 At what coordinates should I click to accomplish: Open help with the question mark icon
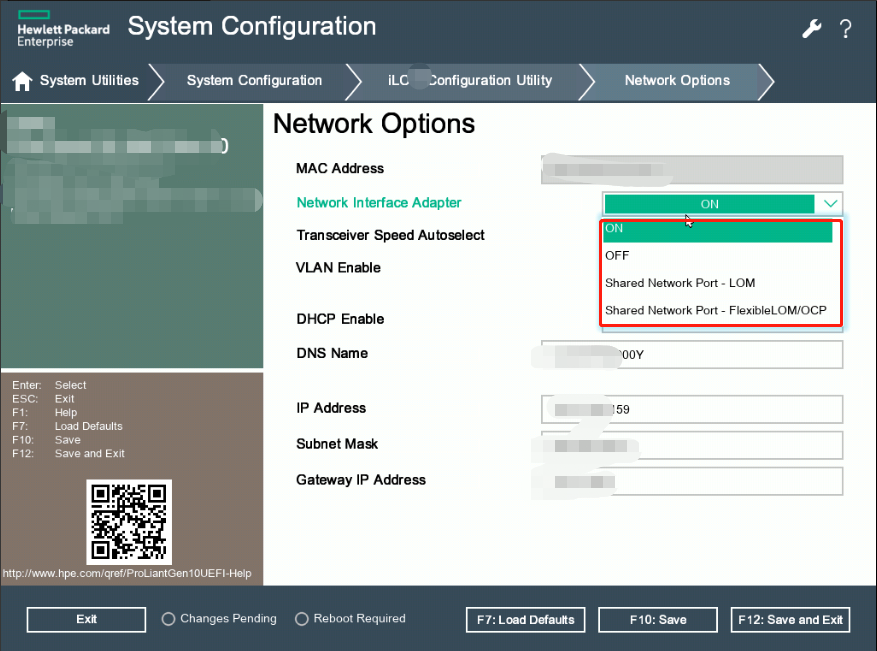click(846, 29)
